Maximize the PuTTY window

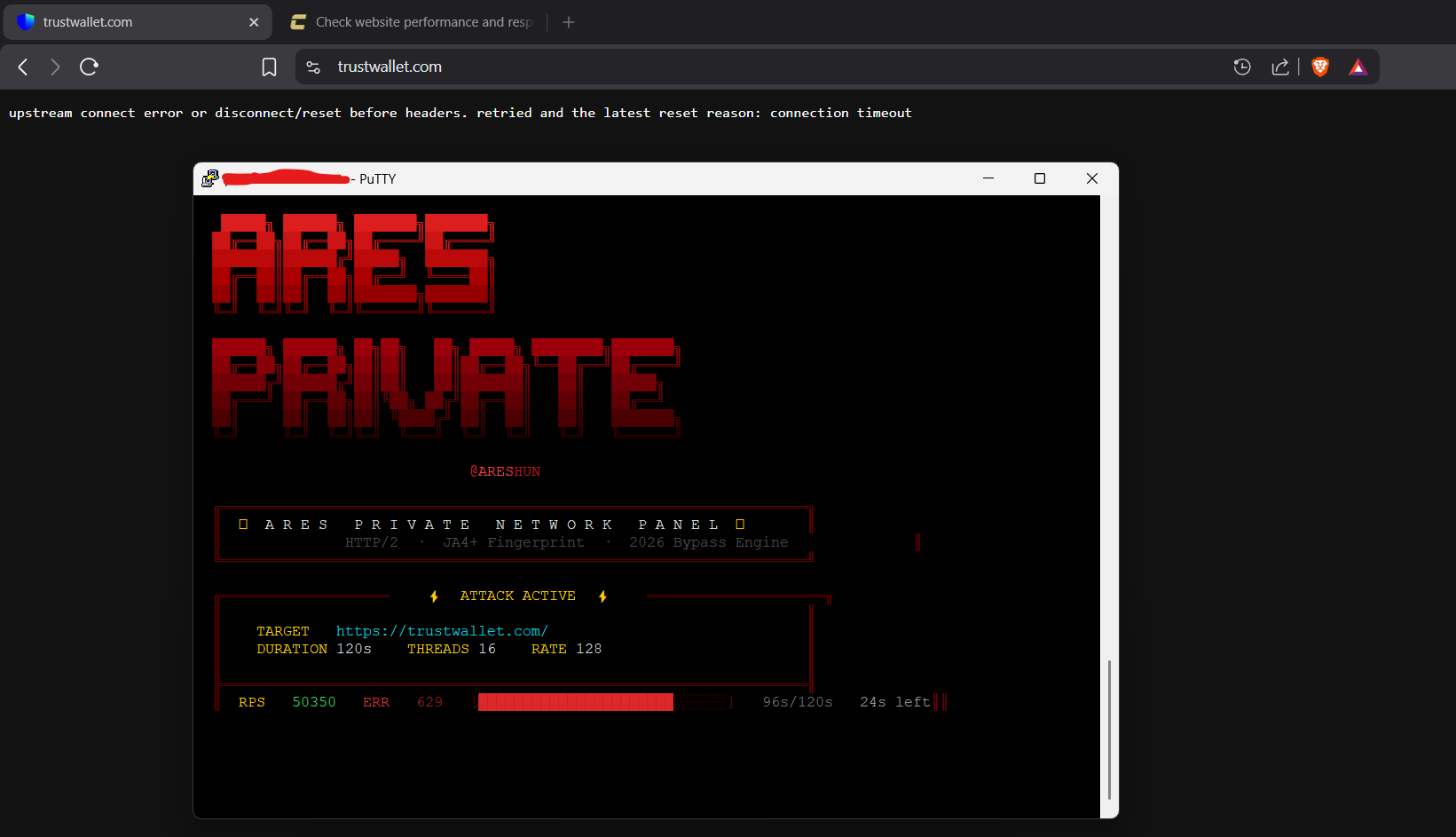[1040, 178]
